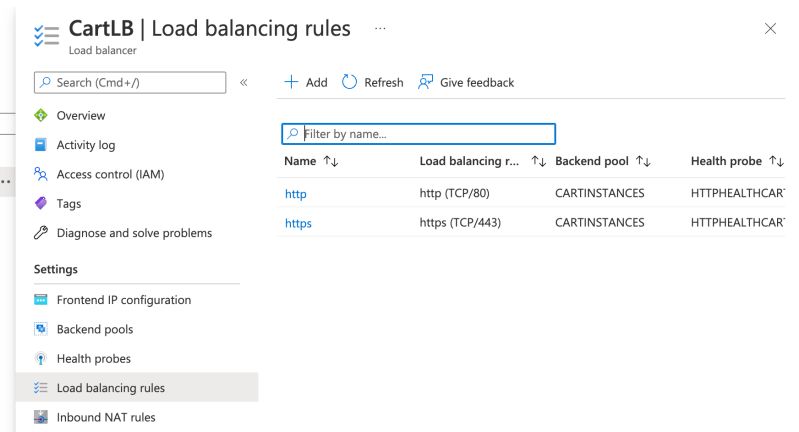Click the filter field magnifier icon
This screenshot has width=799, height=432.
[x=292, y=133]
